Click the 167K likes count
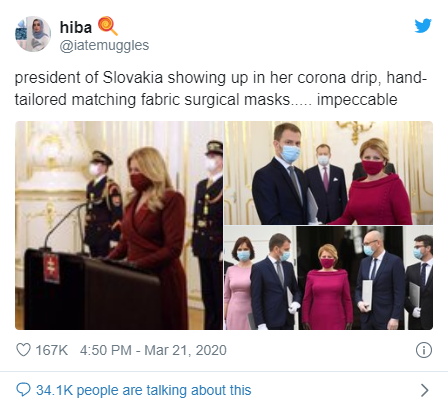The height and width of the screenshot is (405, 448). pyautogui.click(x=52, y=350)
